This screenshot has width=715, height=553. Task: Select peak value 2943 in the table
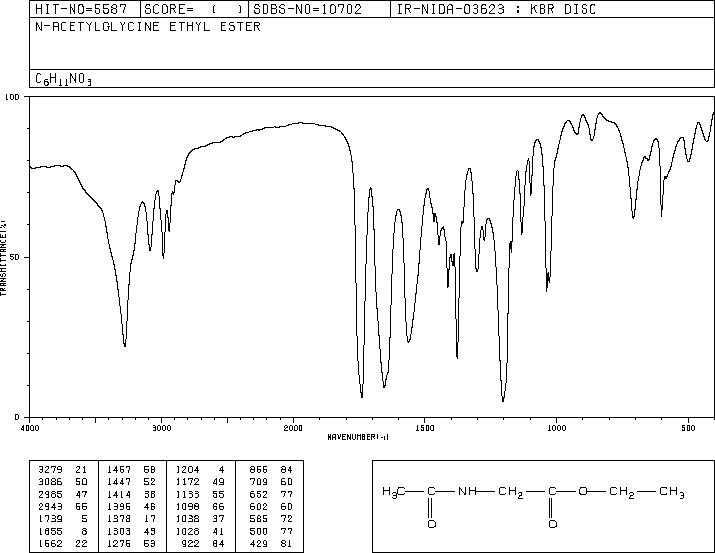coord(51,506)
